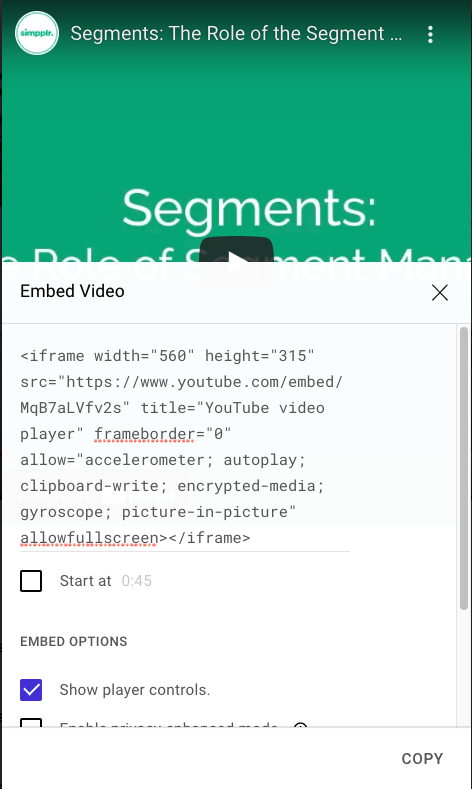Click the embed dialog's vertical scrollbar

click(464, 468)
